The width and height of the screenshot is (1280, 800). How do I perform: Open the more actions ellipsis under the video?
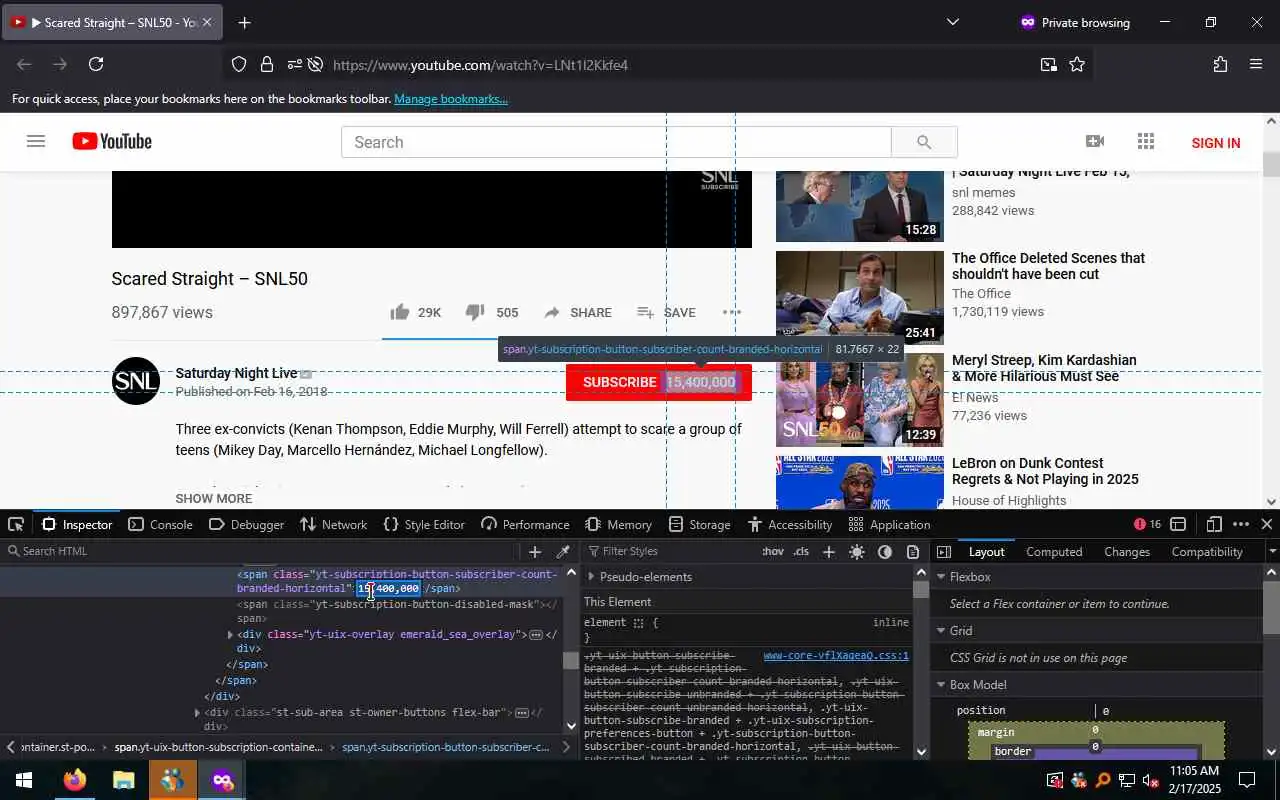click(x=732, y=312)
